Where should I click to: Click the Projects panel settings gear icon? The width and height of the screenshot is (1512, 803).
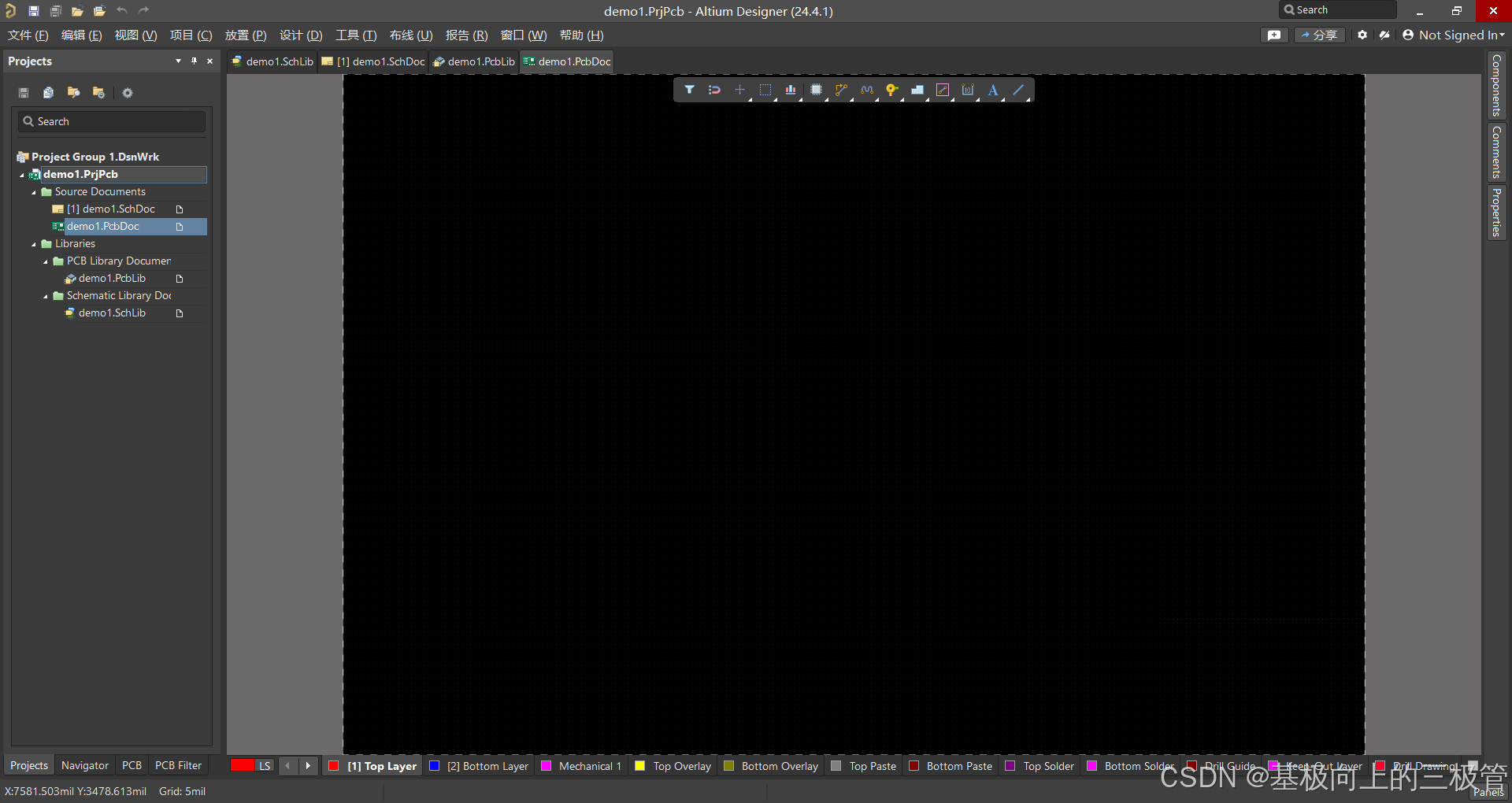128,93
